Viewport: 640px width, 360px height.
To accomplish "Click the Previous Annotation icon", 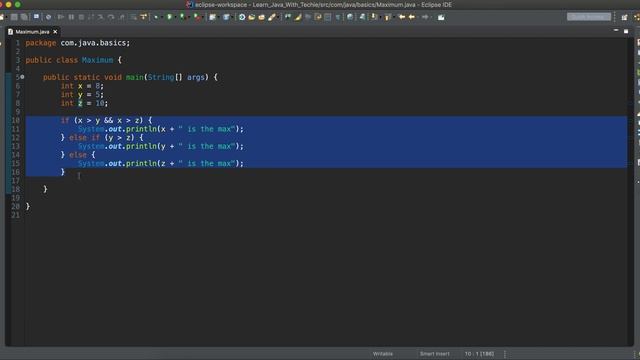I will coord(388,17).
